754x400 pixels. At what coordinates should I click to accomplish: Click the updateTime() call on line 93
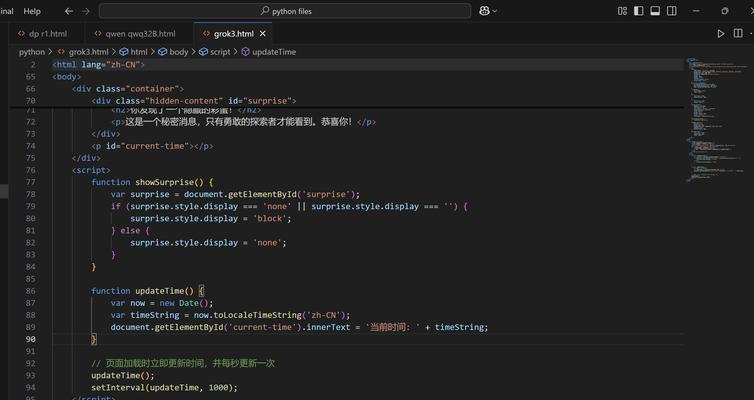coord(123,375)
